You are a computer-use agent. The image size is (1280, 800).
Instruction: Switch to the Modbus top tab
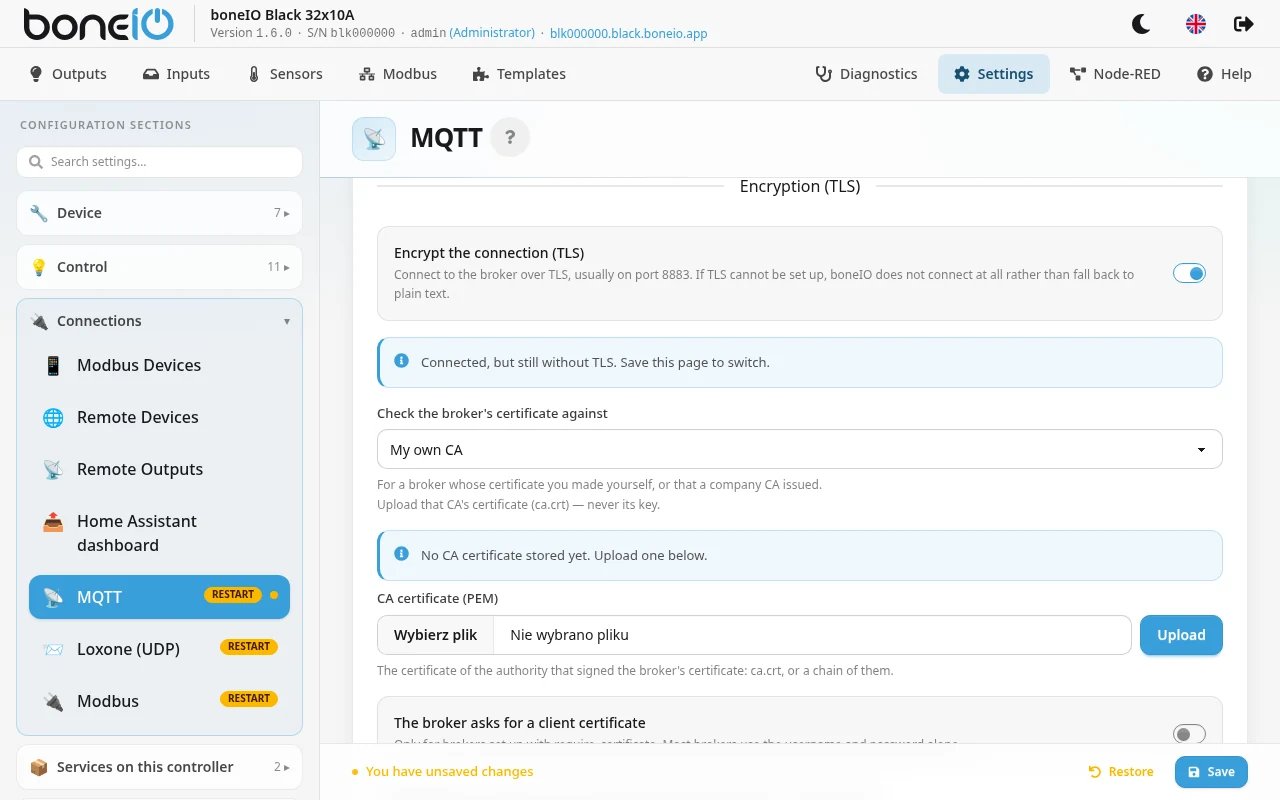click(398, 74)
